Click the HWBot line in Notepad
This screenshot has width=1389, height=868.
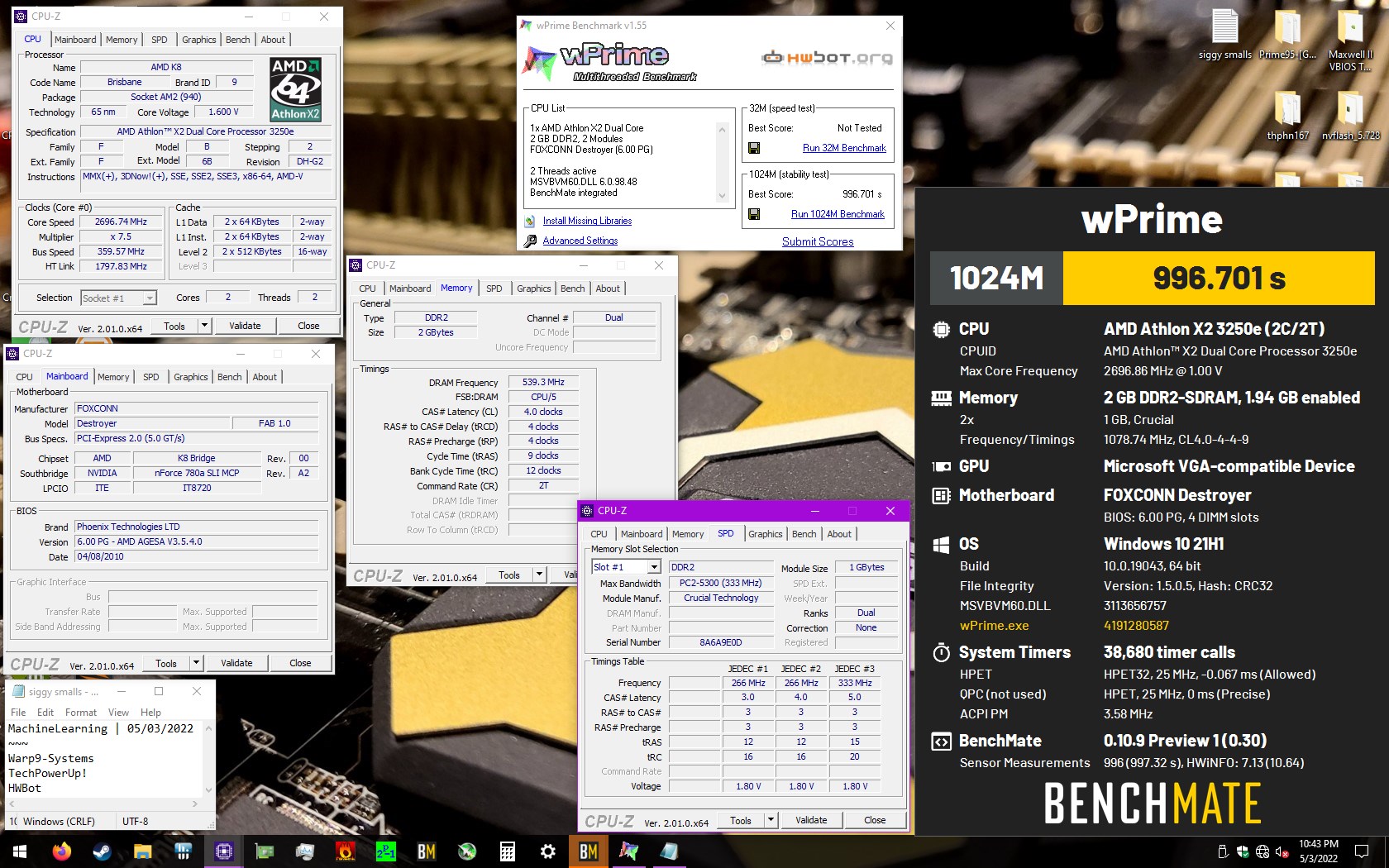click(25, 788)
